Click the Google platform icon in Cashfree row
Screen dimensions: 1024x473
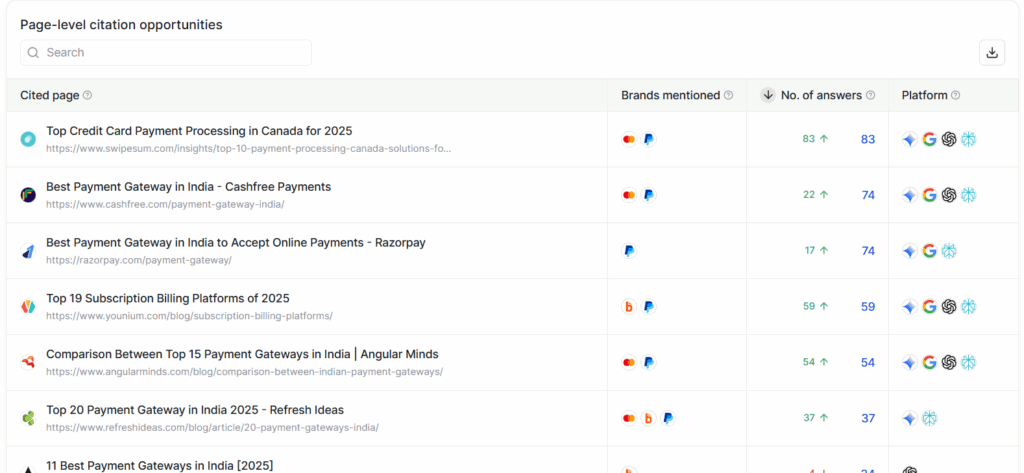tap(929, 195)
